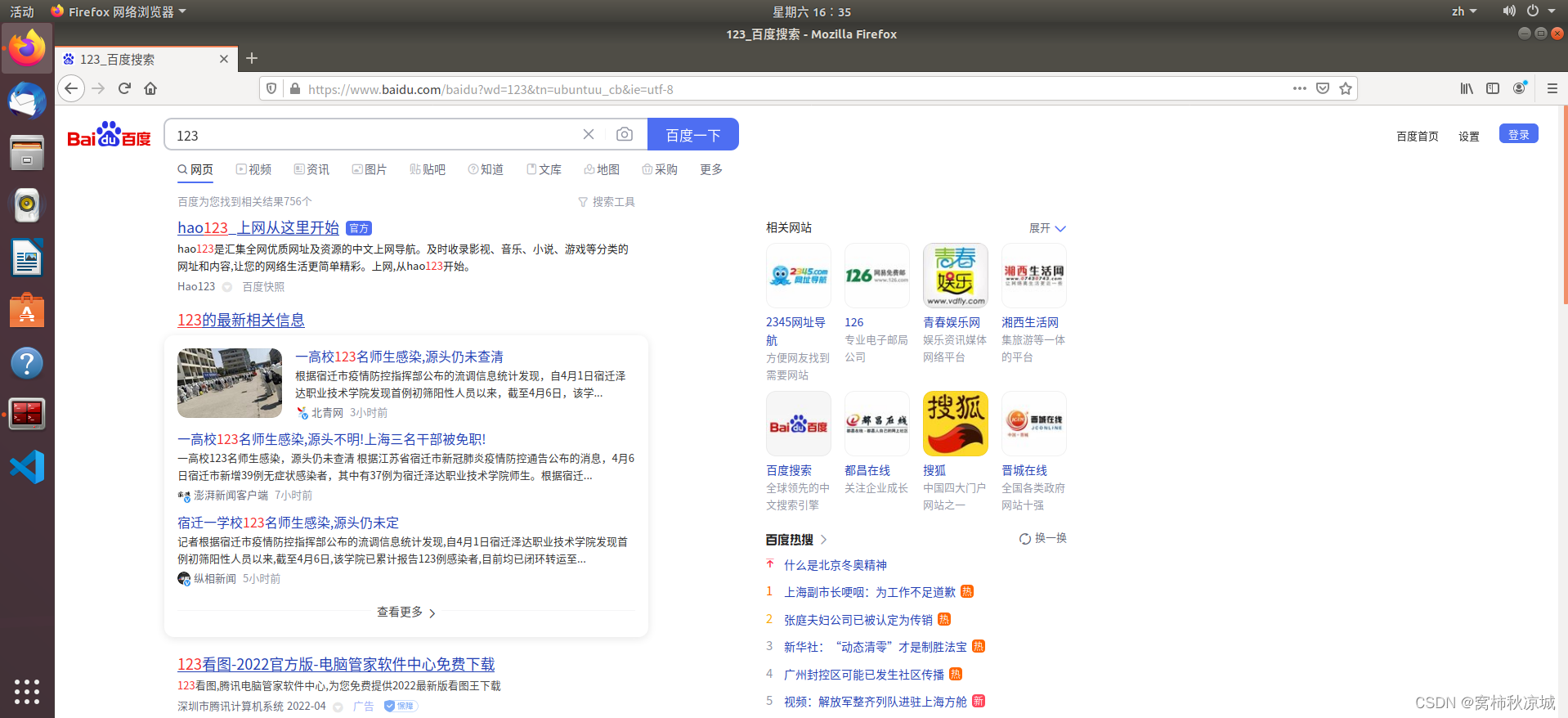Click the 百度一下 search button
The image size is (1568, 718).
(693, 134)
